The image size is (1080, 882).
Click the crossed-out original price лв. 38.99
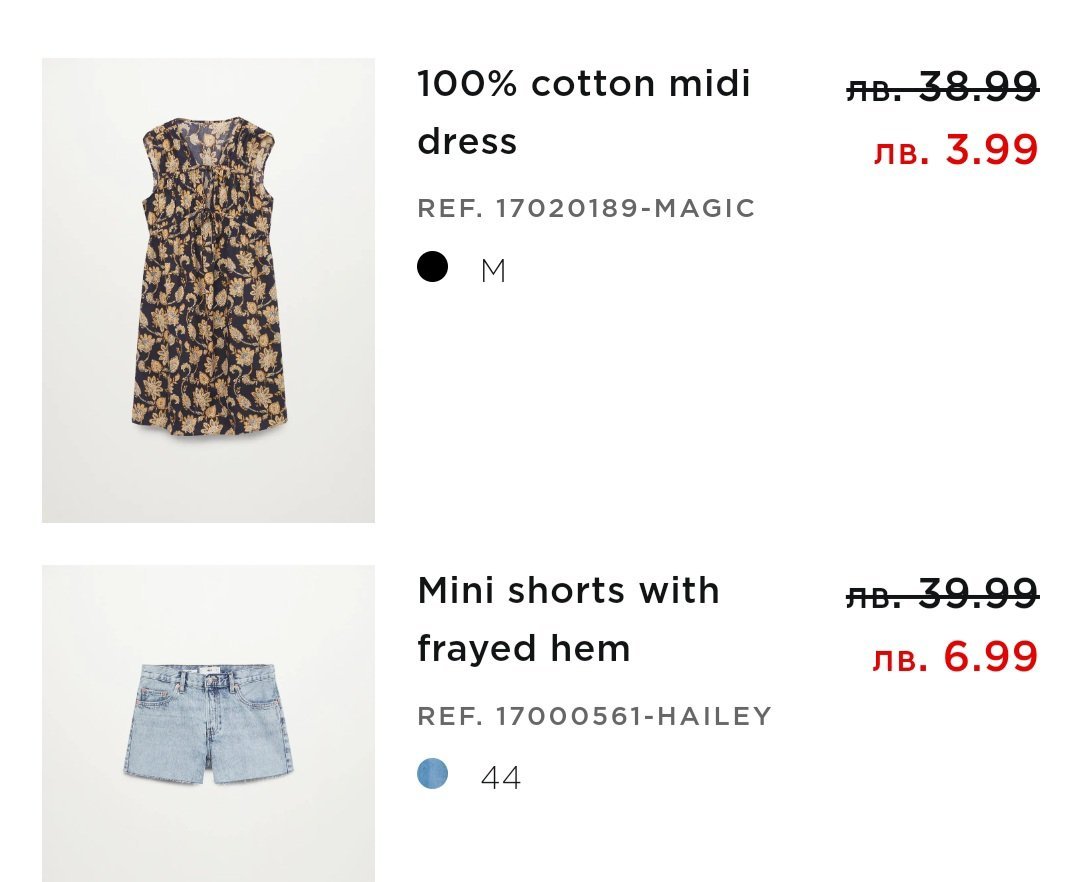[942, 88]
